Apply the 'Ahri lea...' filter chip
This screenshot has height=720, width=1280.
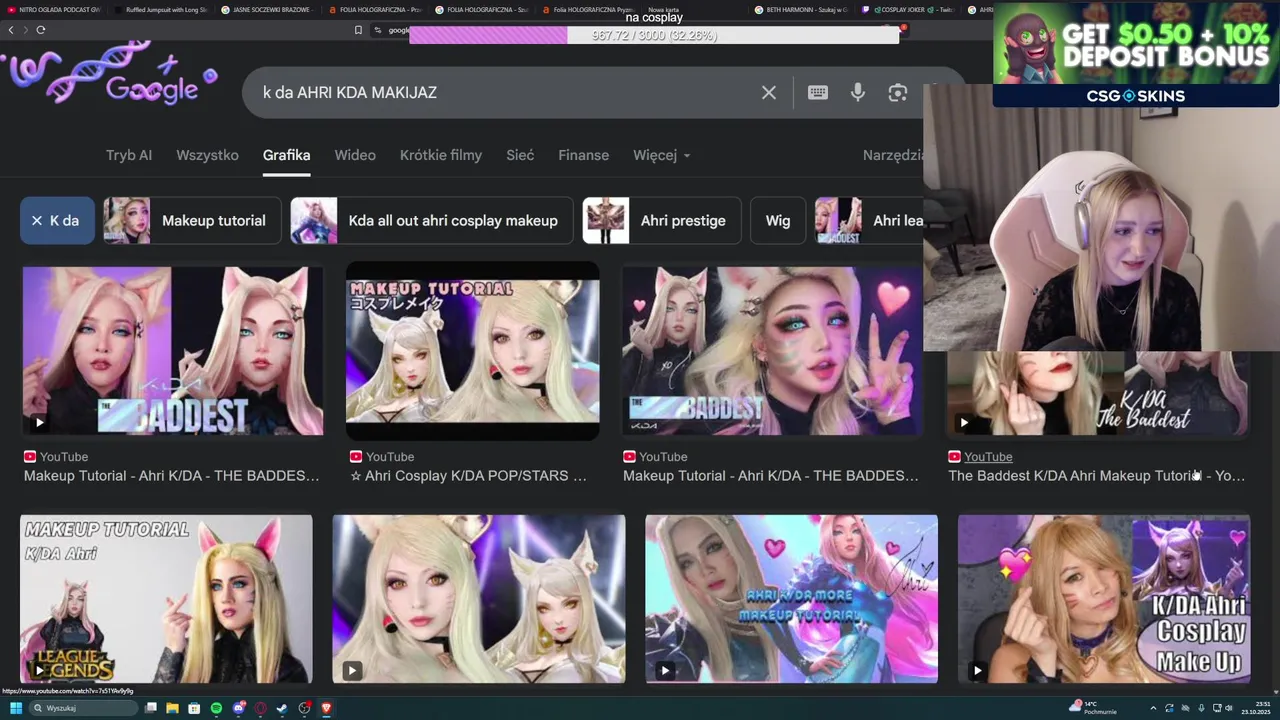click(x=869, y=220)
